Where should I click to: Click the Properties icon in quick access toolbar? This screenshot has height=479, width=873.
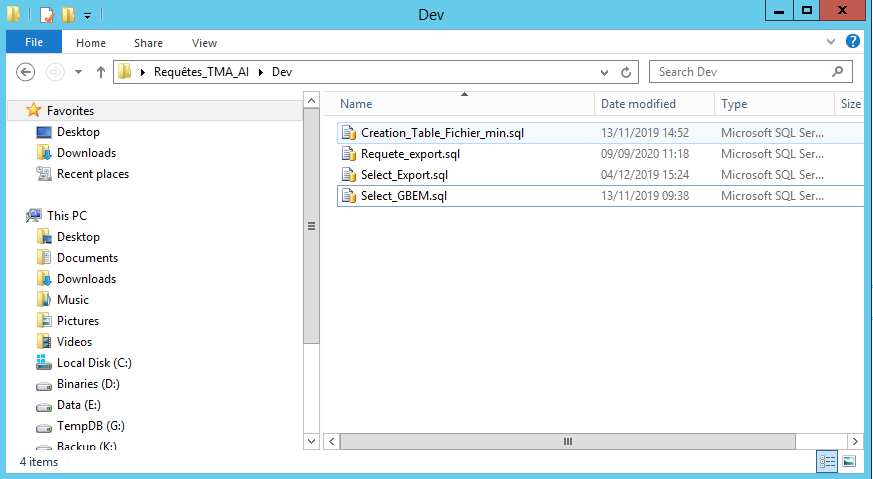(x=46, y=15)
